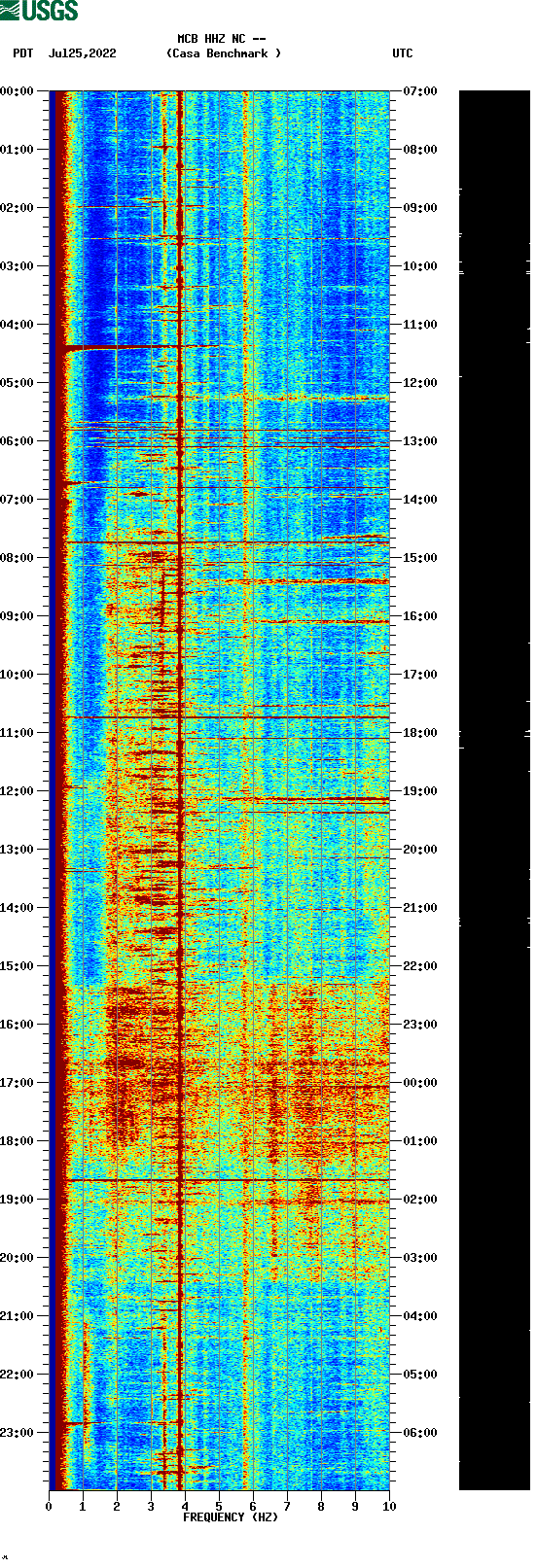Click the USGS logo

point(39,11)
